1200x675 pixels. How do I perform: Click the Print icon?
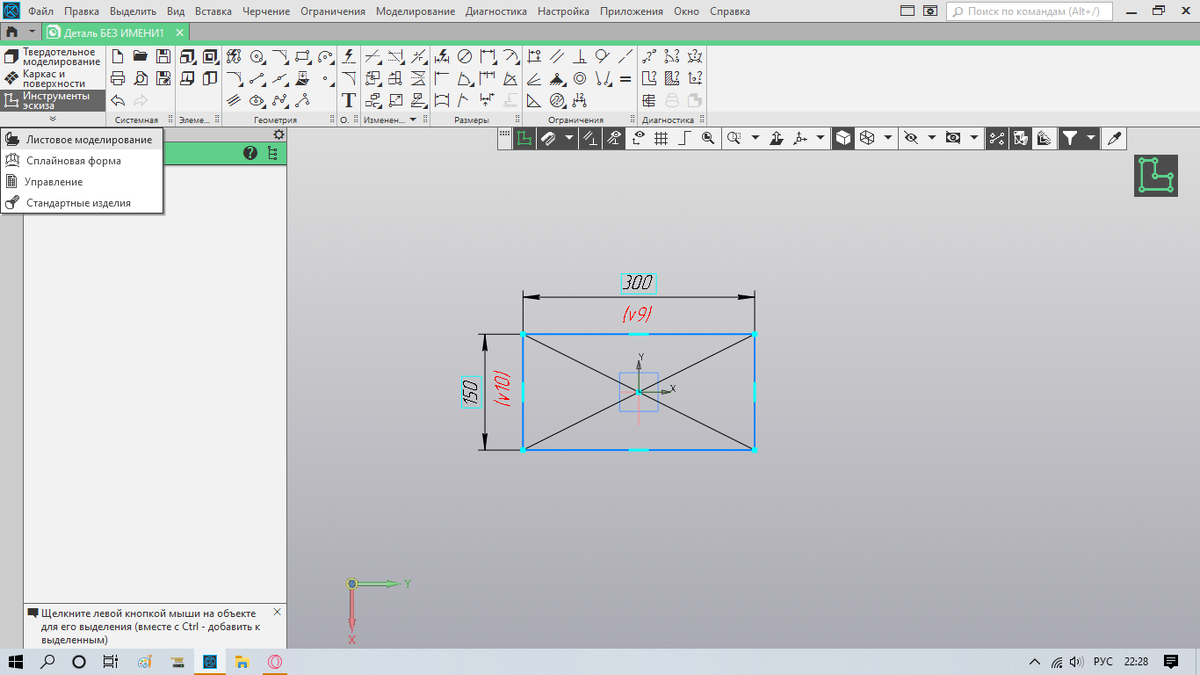tap(117, 78)
